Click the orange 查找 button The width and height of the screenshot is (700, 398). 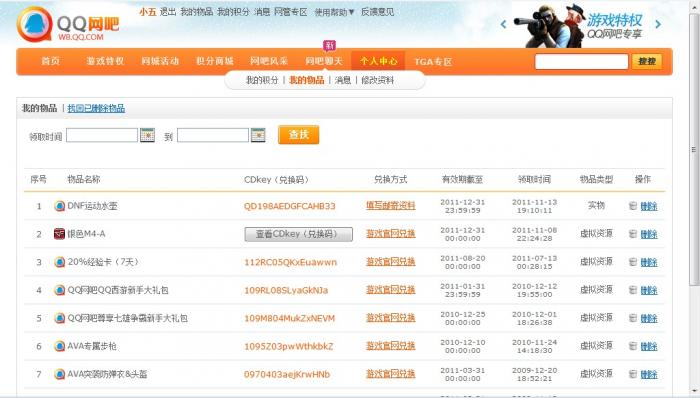299,135
